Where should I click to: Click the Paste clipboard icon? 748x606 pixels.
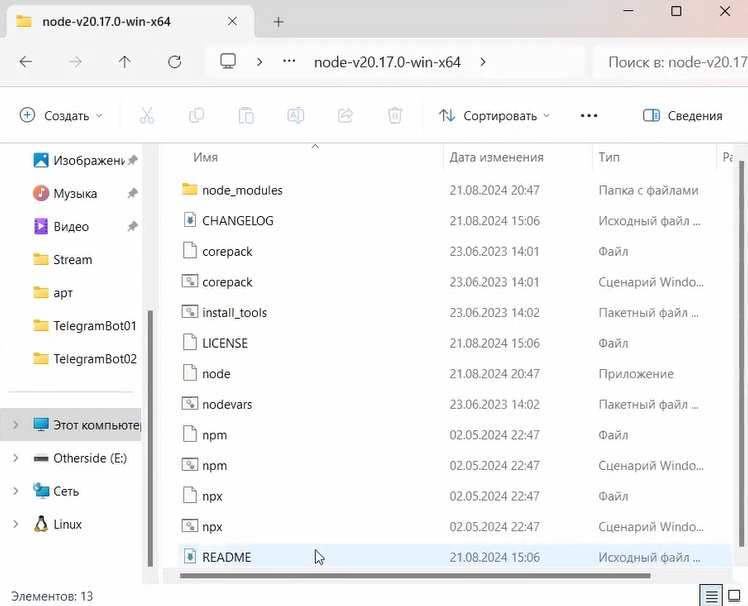tap(246, 116)
